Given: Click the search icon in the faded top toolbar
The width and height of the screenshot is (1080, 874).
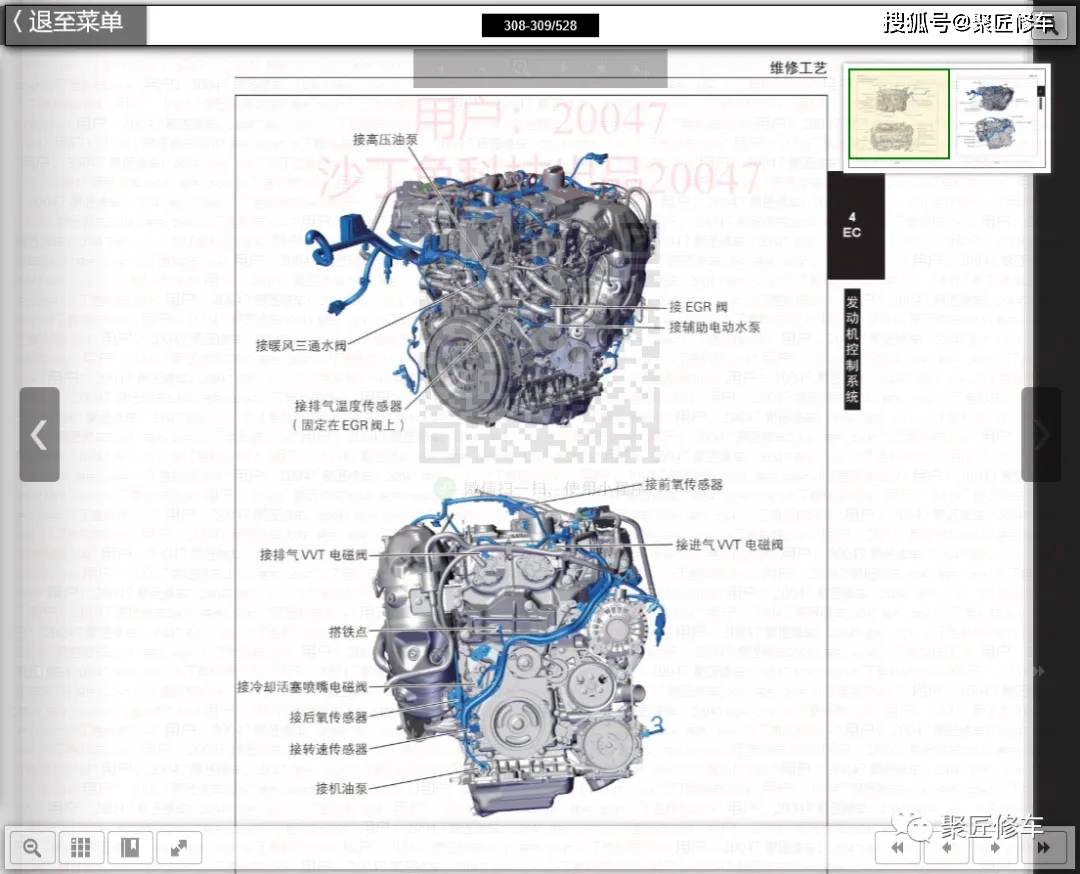Looking at the screenshot, I should pyautogui.click(x=518, y=67).
